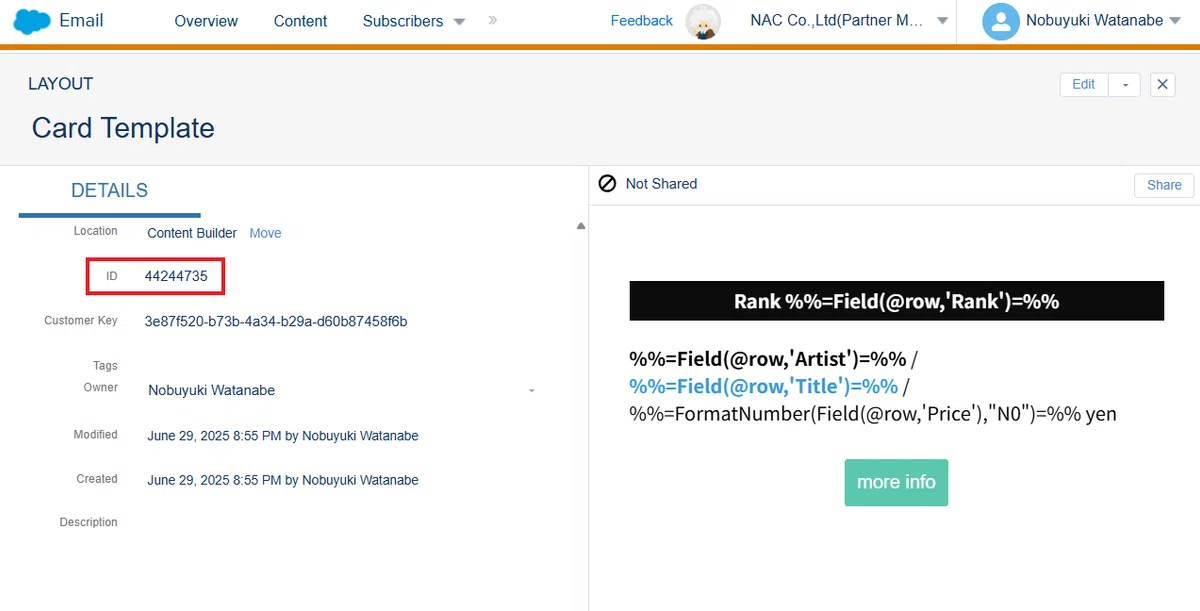Screen dimensions: 1200x611
Task: Click the Edit button
Action: [1084, 85]
